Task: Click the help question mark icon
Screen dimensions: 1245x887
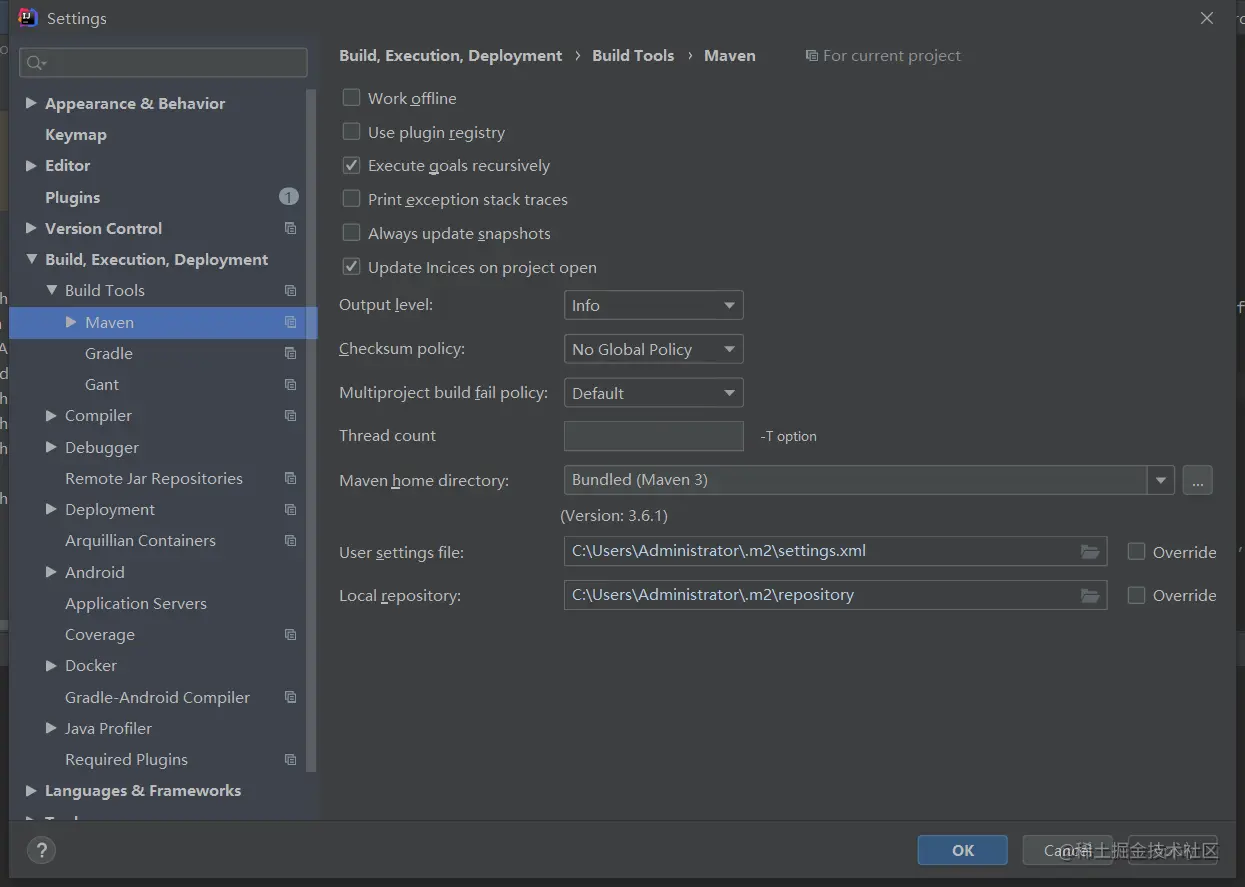Action: (x=41, y=851)
